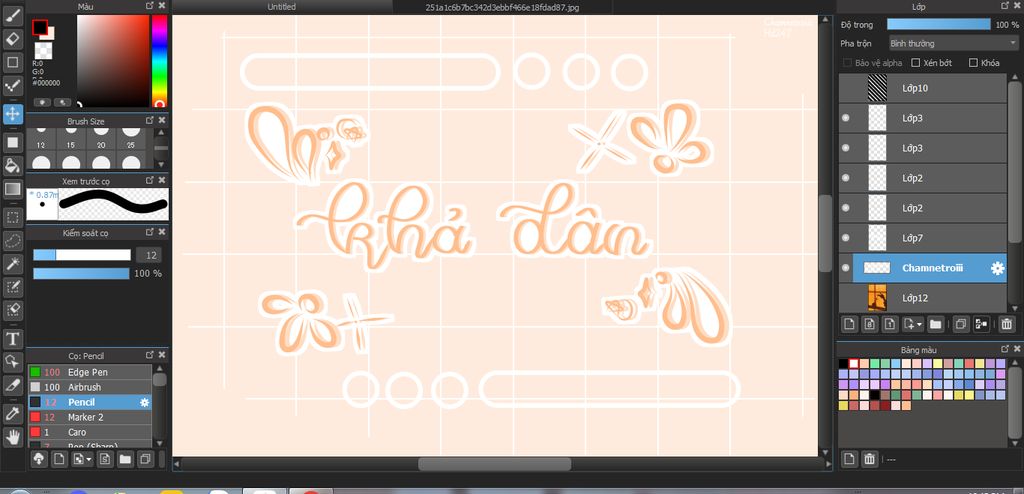Open the add brush dropdown
The width and height of the screenshot is (1024, 494).
pyautogui.click(x=82, y=459)
